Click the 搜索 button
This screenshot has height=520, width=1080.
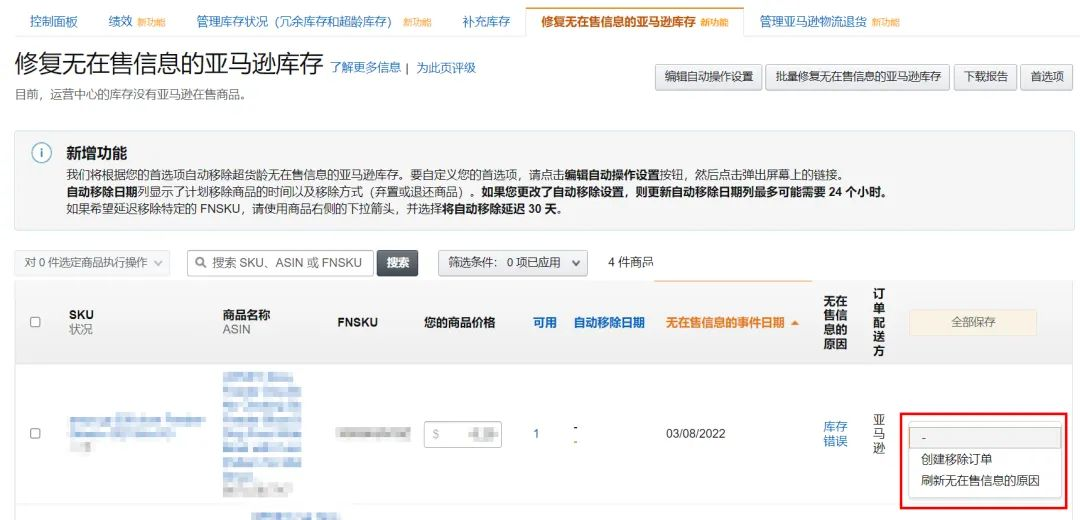point(397,262)
